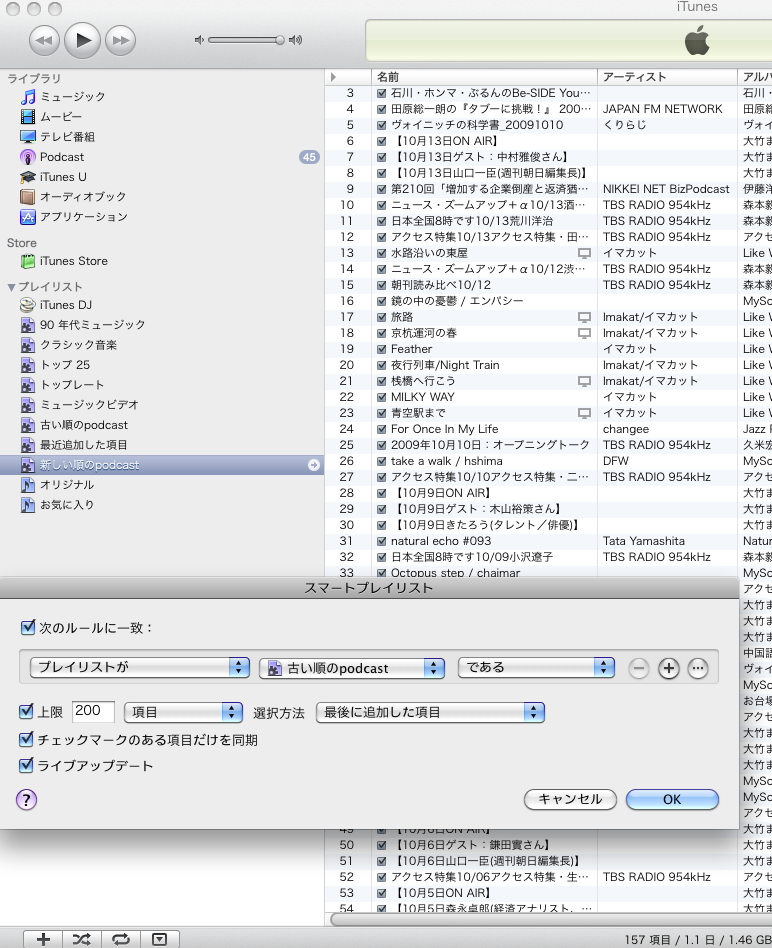Remove the rule with minus button
Viewport: 772px width, 948px height.
point(638,668)
